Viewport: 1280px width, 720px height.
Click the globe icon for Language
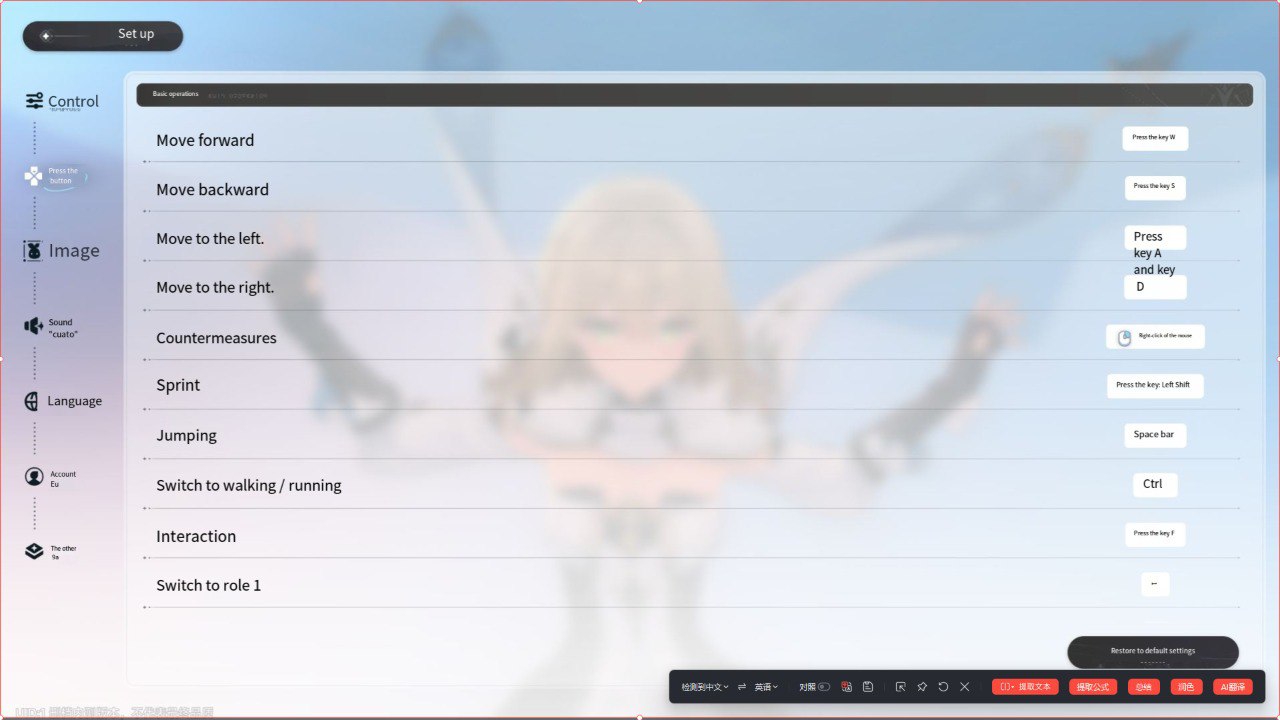pyautogui.click(x=33, y=401)
